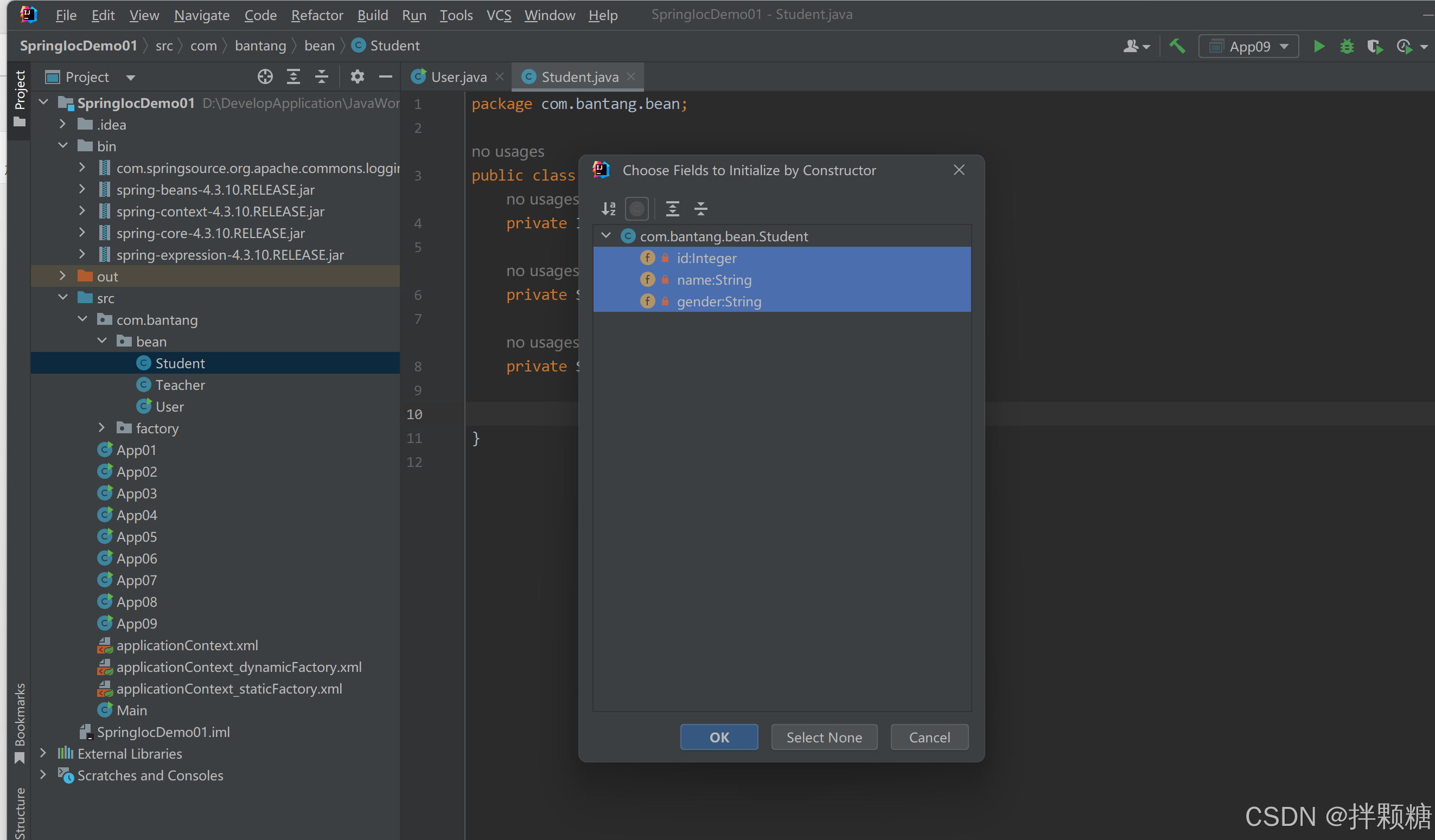Click the expand all icon in dialog toolbar
The image size is (1435, 840).
coord(673,209)
